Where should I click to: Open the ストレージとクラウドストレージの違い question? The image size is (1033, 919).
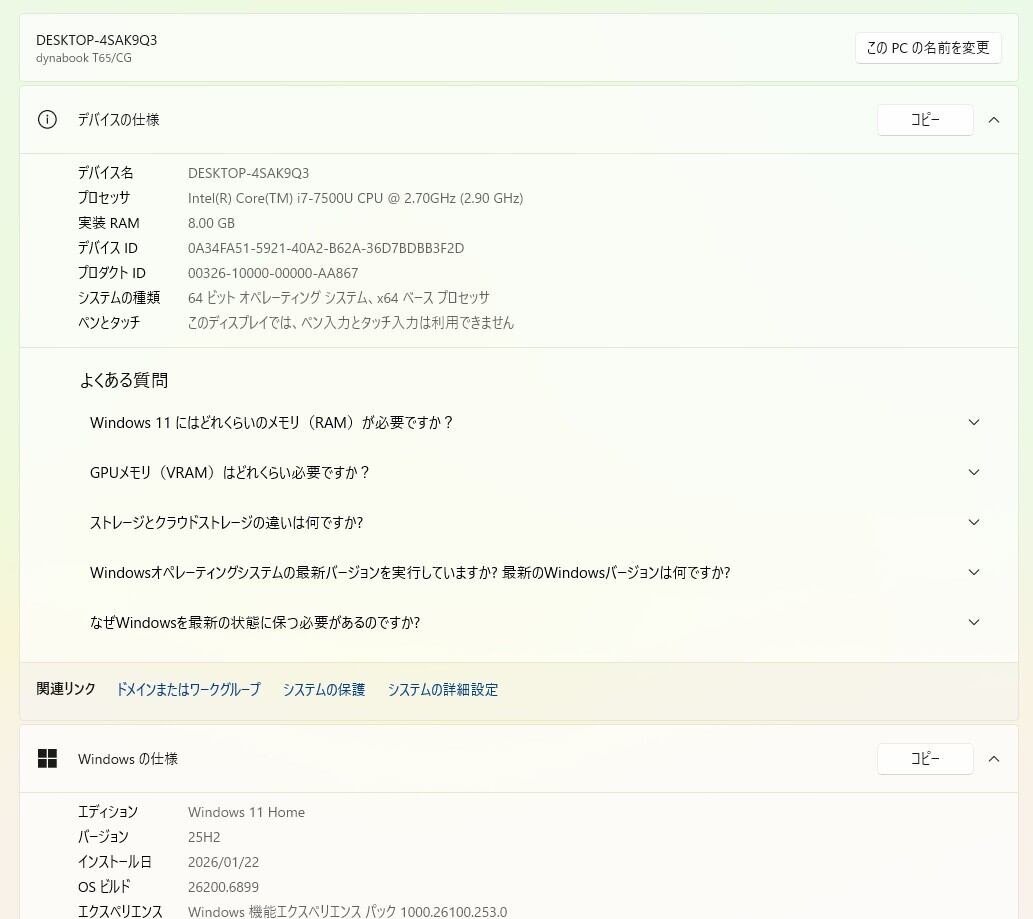coord(226,523)
